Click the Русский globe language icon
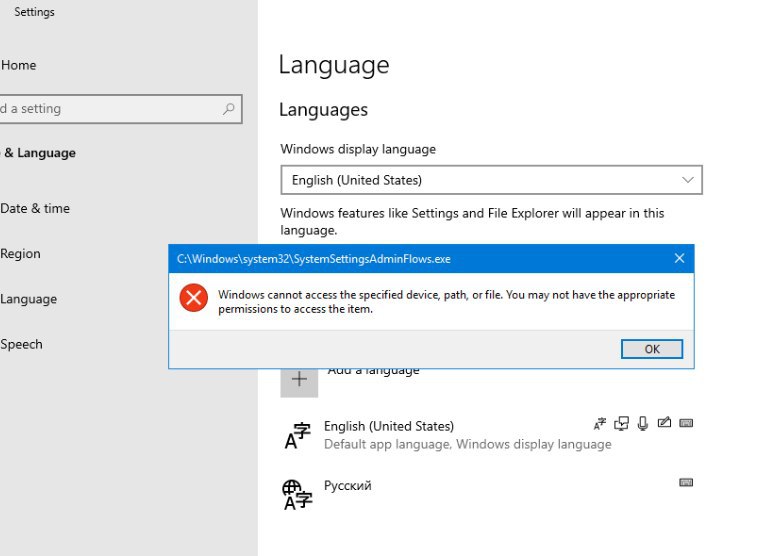Screen dimensions: 776x556 297,495
